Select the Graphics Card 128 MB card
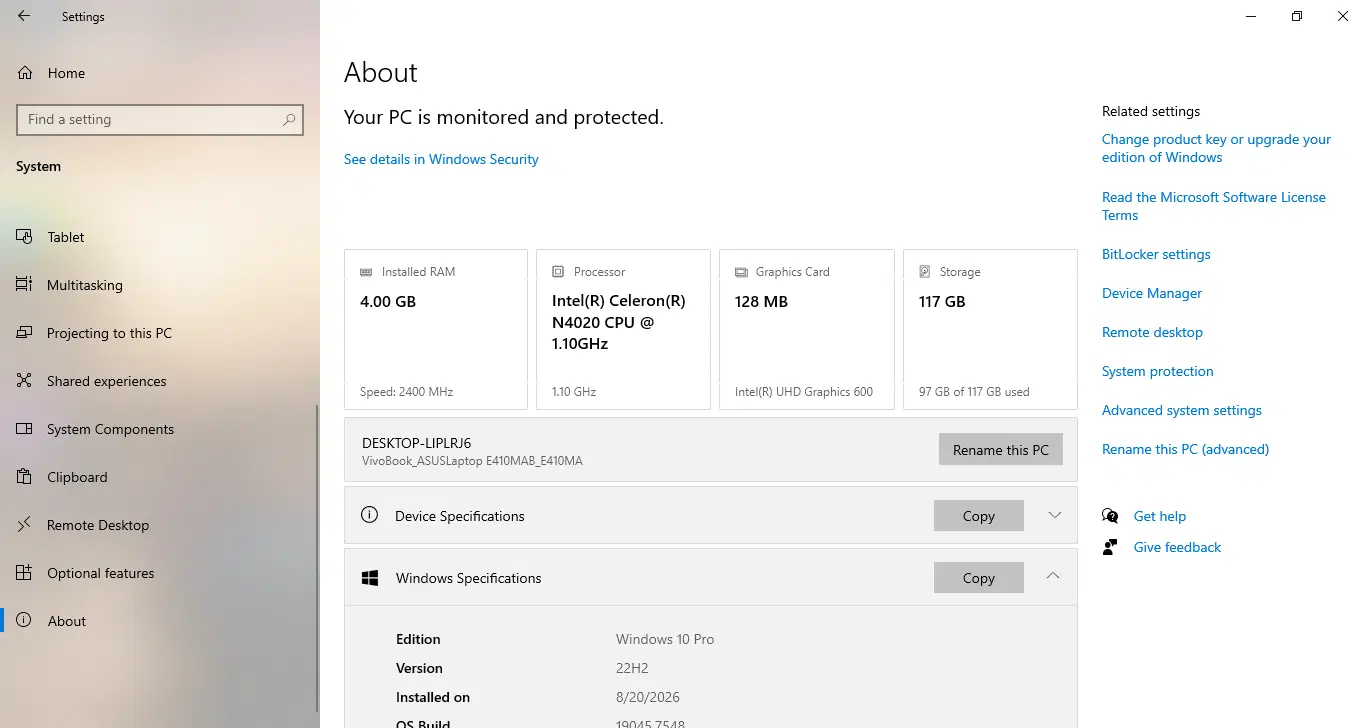Screen dimensions: 1366x728 [807, 329]
